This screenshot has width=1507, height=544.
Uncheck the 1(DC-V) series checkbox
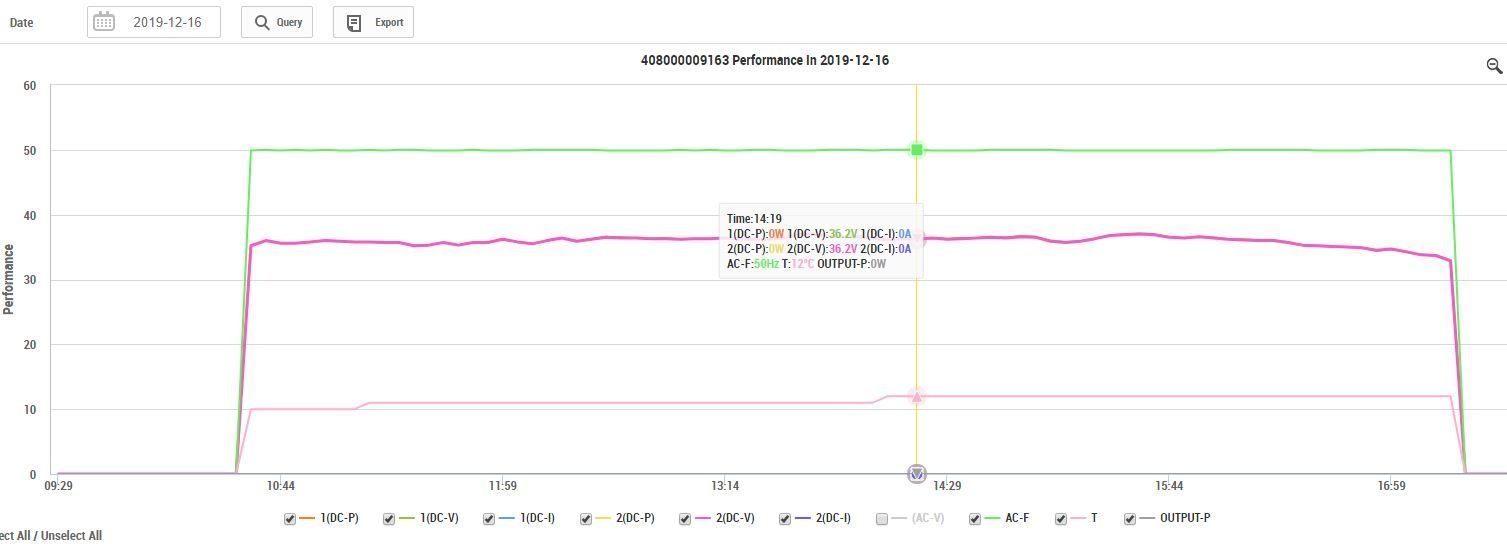(389, 519)
